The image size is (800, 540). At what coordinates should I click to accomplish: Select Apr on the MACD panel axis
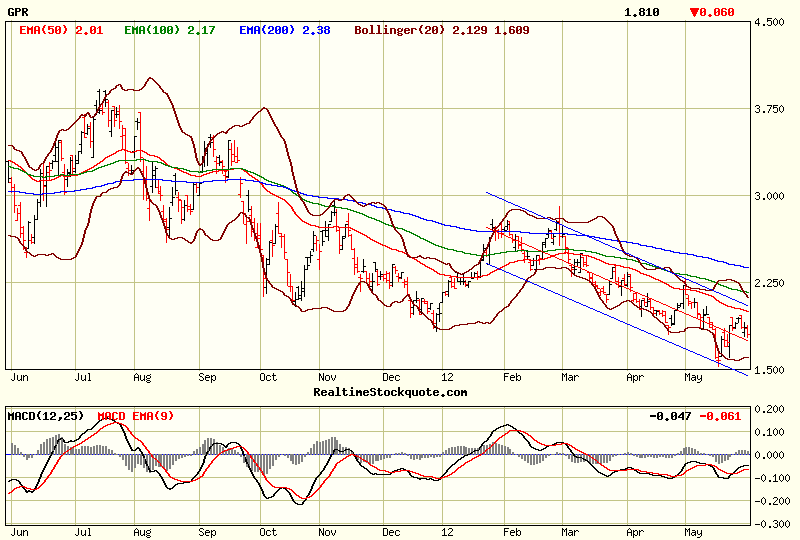coord(635,532)
